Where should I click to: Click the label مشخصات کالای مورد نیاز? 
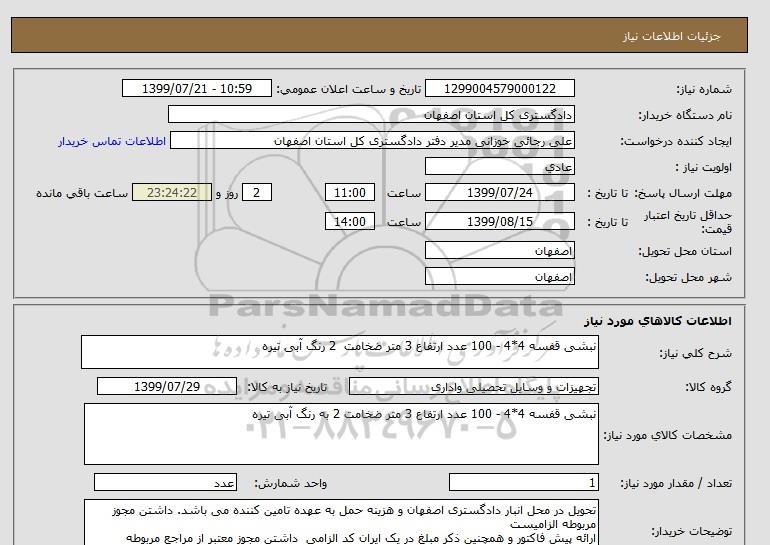point(668,435)
